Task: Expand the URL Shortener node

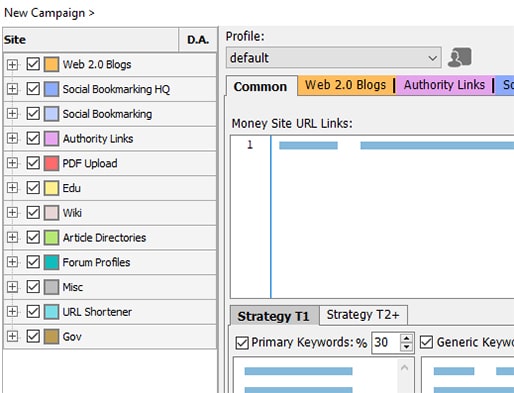Action: tap(12, 312)
